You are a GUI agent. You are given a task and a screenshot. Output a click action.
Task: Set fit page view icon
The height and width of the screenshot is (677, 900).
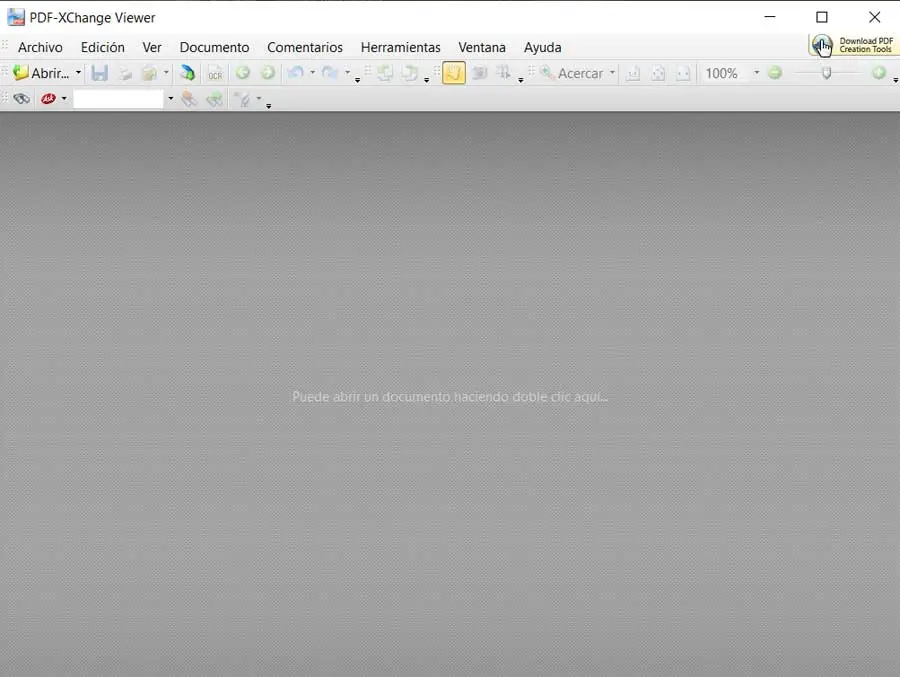[658, 73]
